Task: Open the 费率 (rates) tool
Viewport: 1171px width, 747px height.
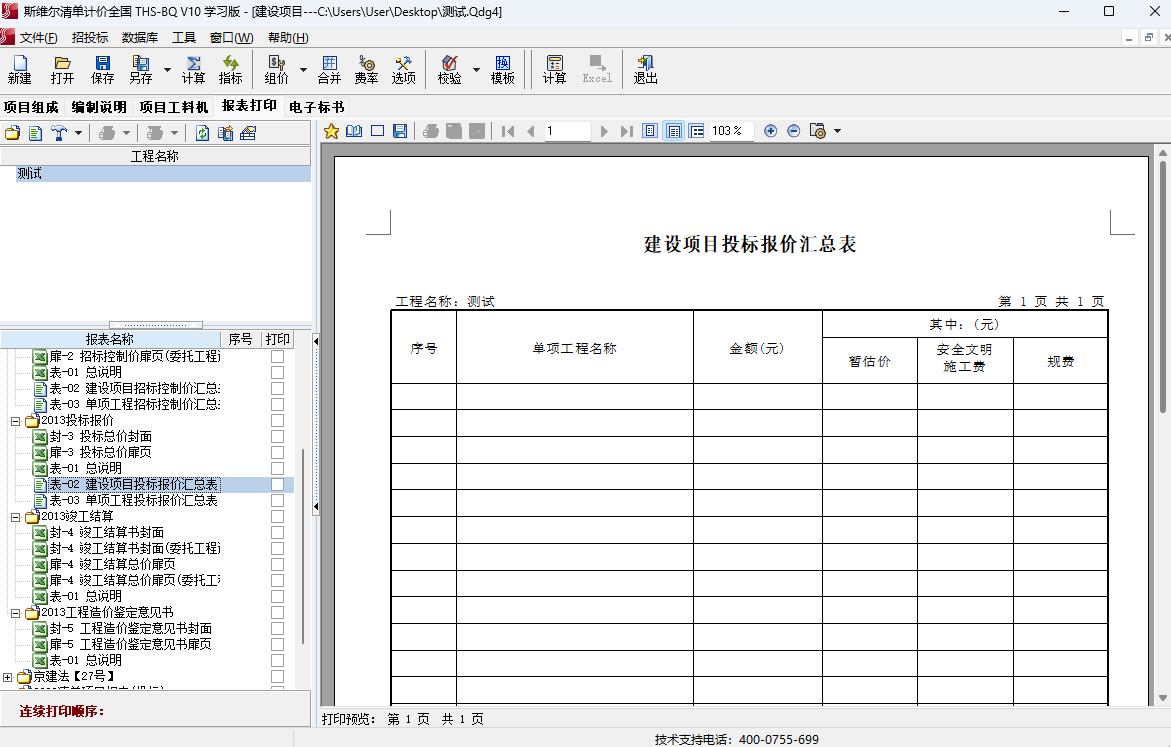Action: point(366,69)
